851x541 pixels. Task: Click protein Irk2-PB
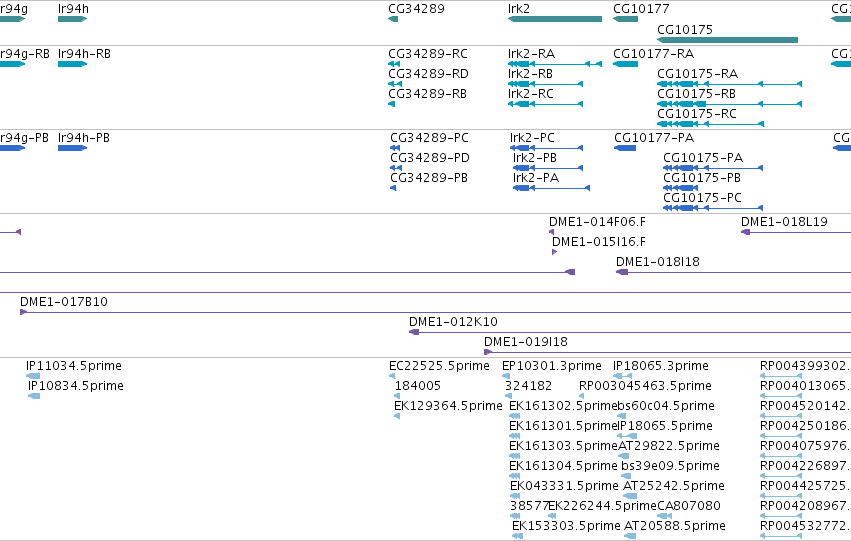pos(535,158)
